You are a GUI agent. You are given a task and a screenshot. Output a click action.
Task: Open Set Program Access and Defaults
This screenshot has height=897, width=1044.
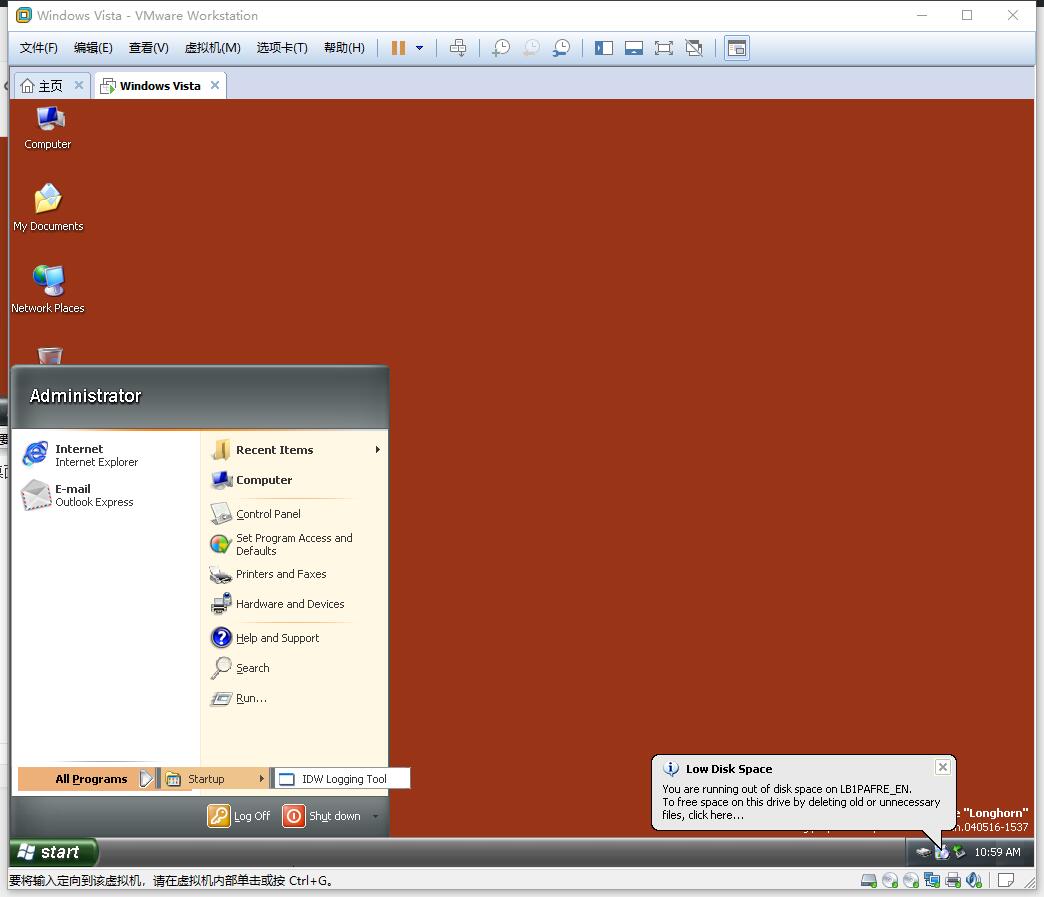[x=296, y=544]
